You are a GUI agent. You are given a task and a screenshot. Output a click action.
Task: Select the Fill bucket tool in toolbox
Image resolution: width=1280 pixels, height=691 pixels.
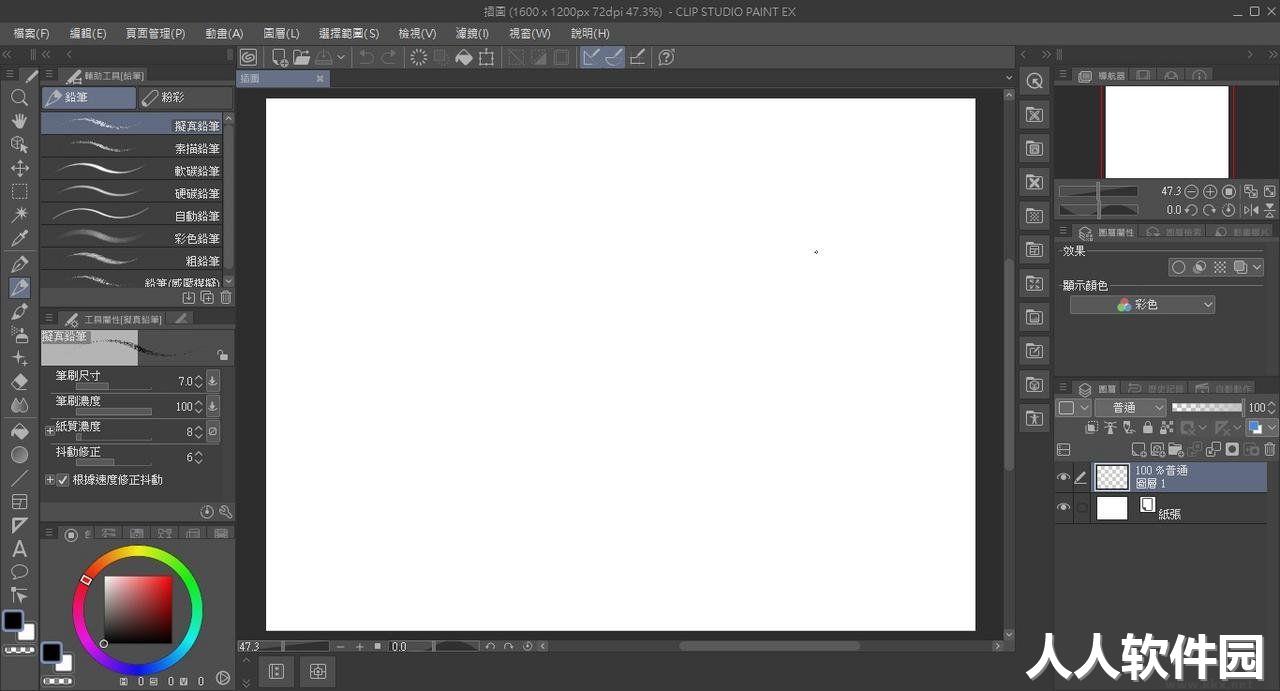(x=19, y=431)
